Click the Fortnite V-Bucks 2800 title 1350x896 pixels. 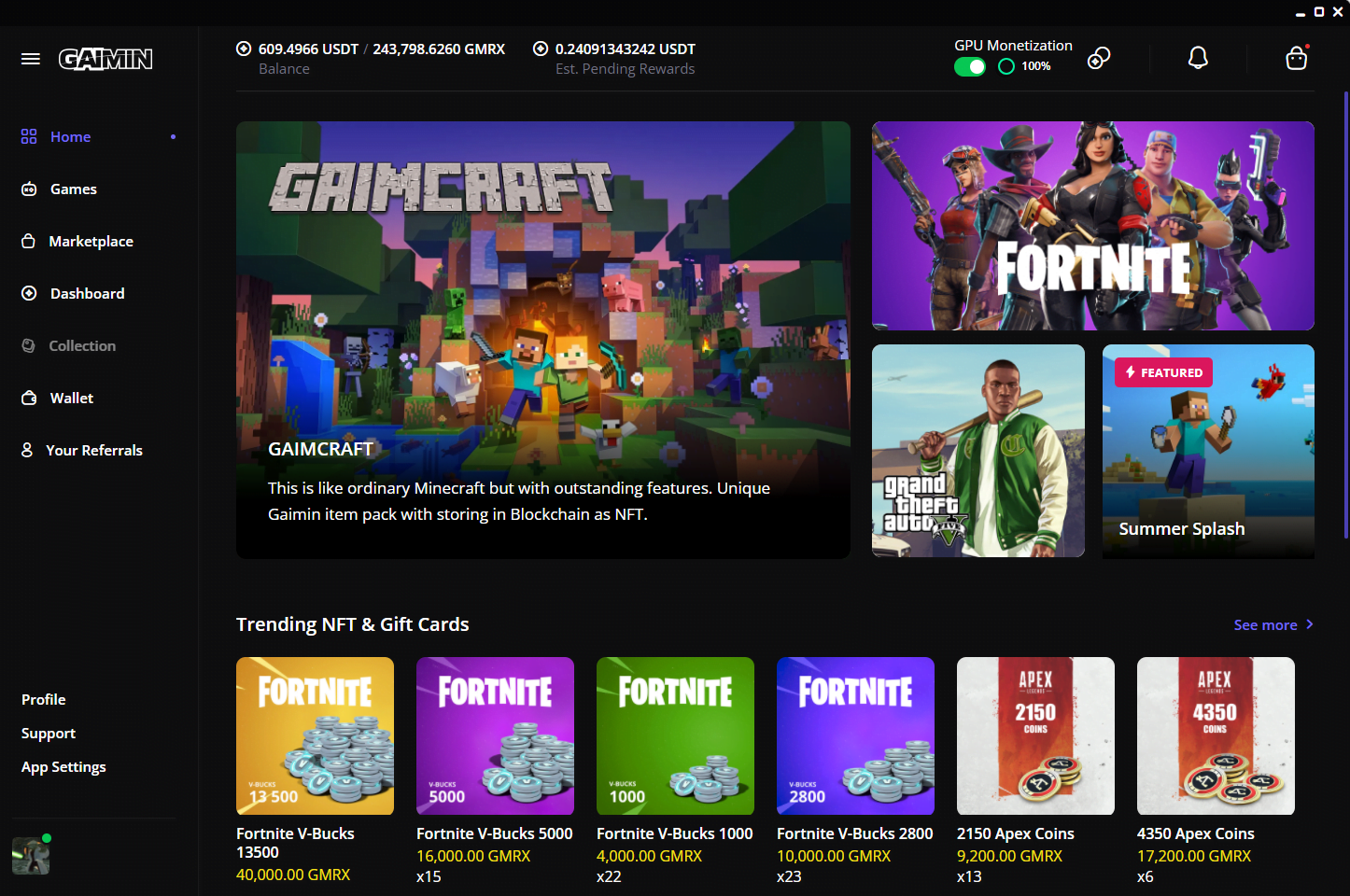[x=855, y=833]
